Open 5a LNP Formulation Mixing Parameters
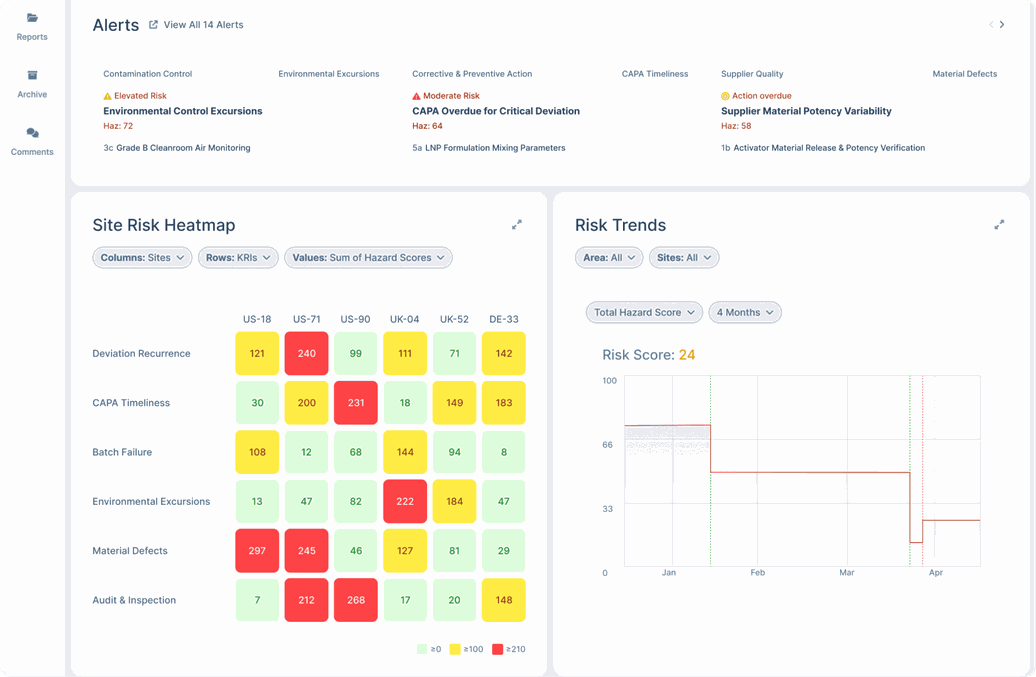The width and height of the screenshot is (1036, 677). tap(489, 148)
